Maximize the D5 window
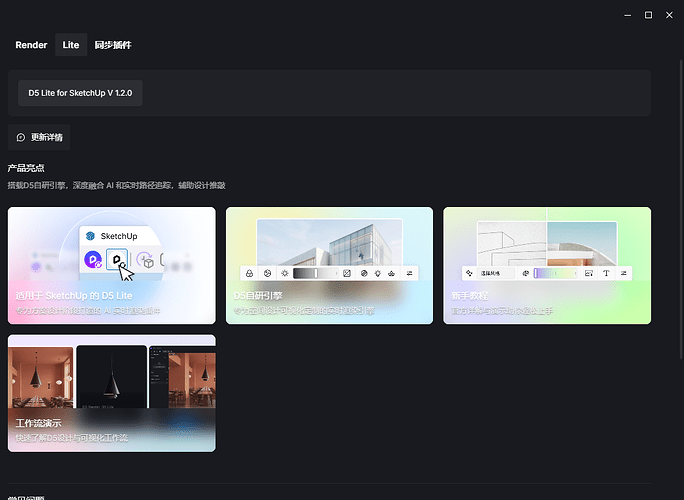This screenshot has width=684, height=500. [x=649, y=15]
